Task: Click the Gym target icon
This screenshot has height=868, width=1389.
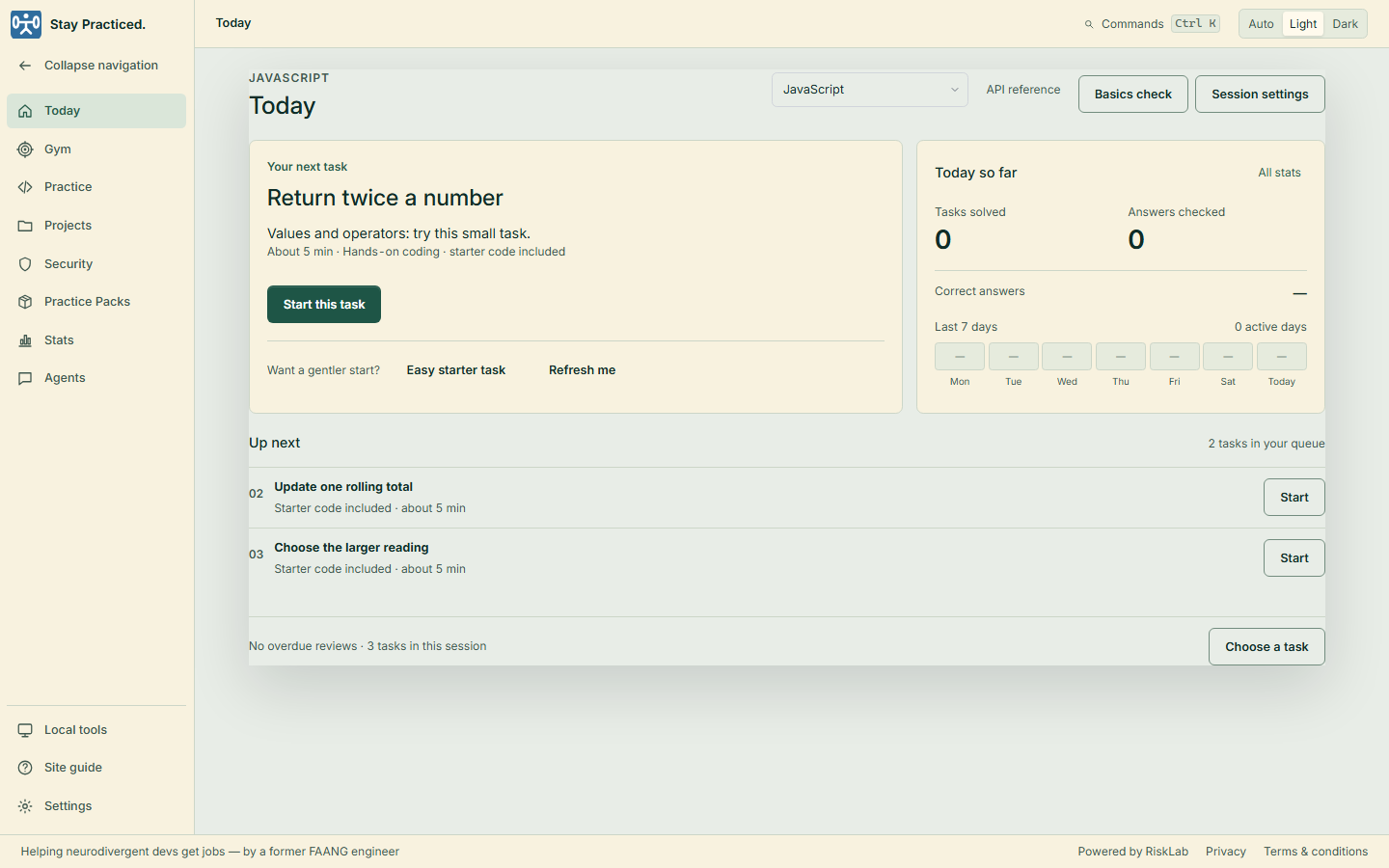Action: (x=25, y=149)
